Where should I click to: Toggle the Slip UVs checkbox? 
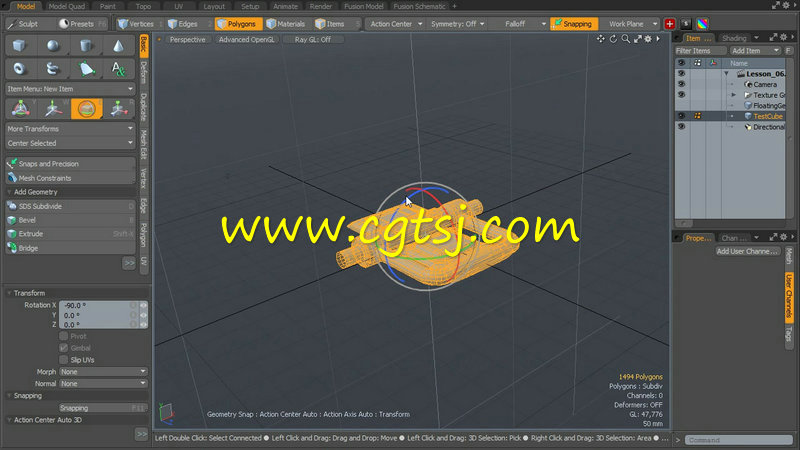[64, 360]
